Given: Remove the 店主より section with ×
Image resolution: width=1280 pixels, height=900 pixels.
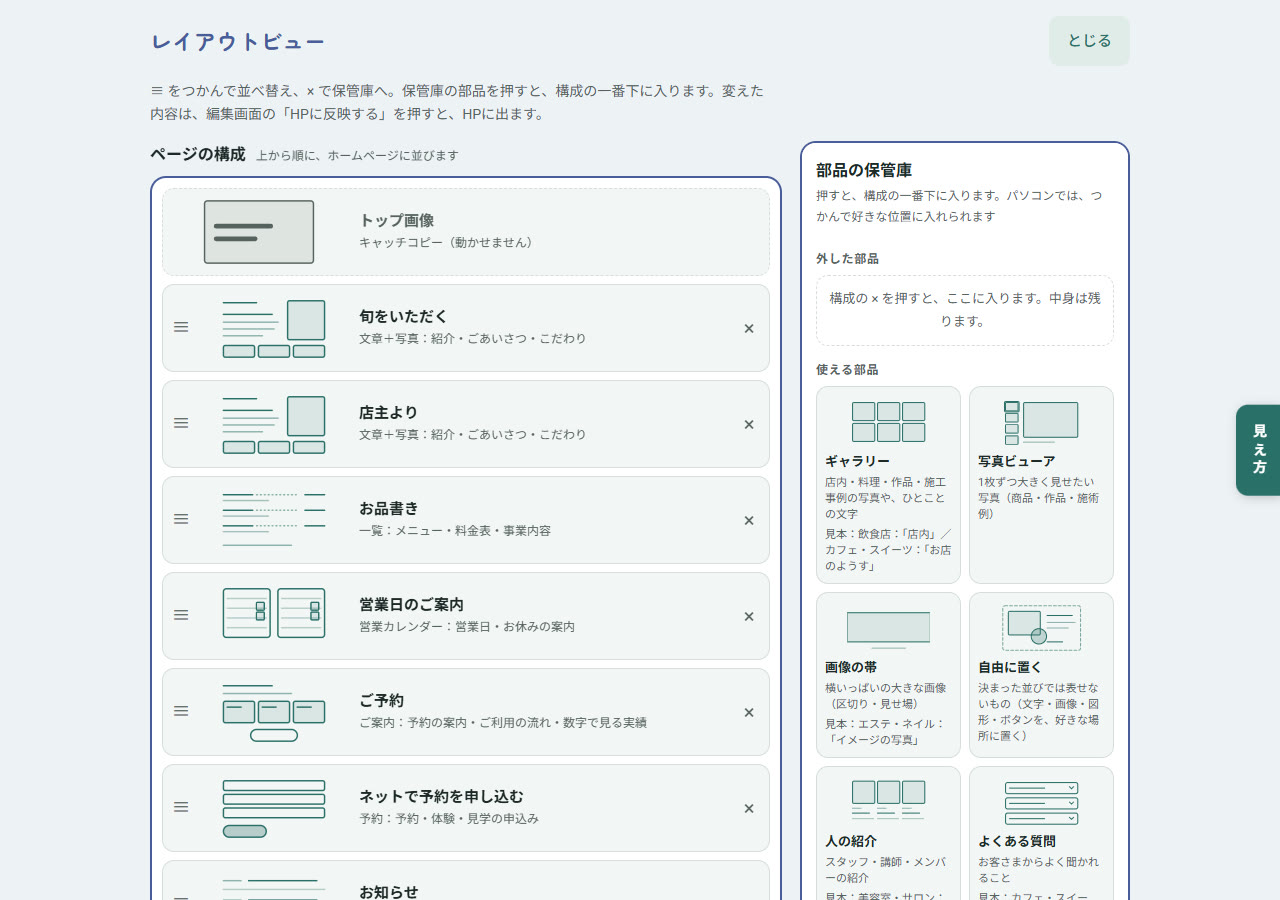Looking at the screenshot, I should [x=749, y=424].
